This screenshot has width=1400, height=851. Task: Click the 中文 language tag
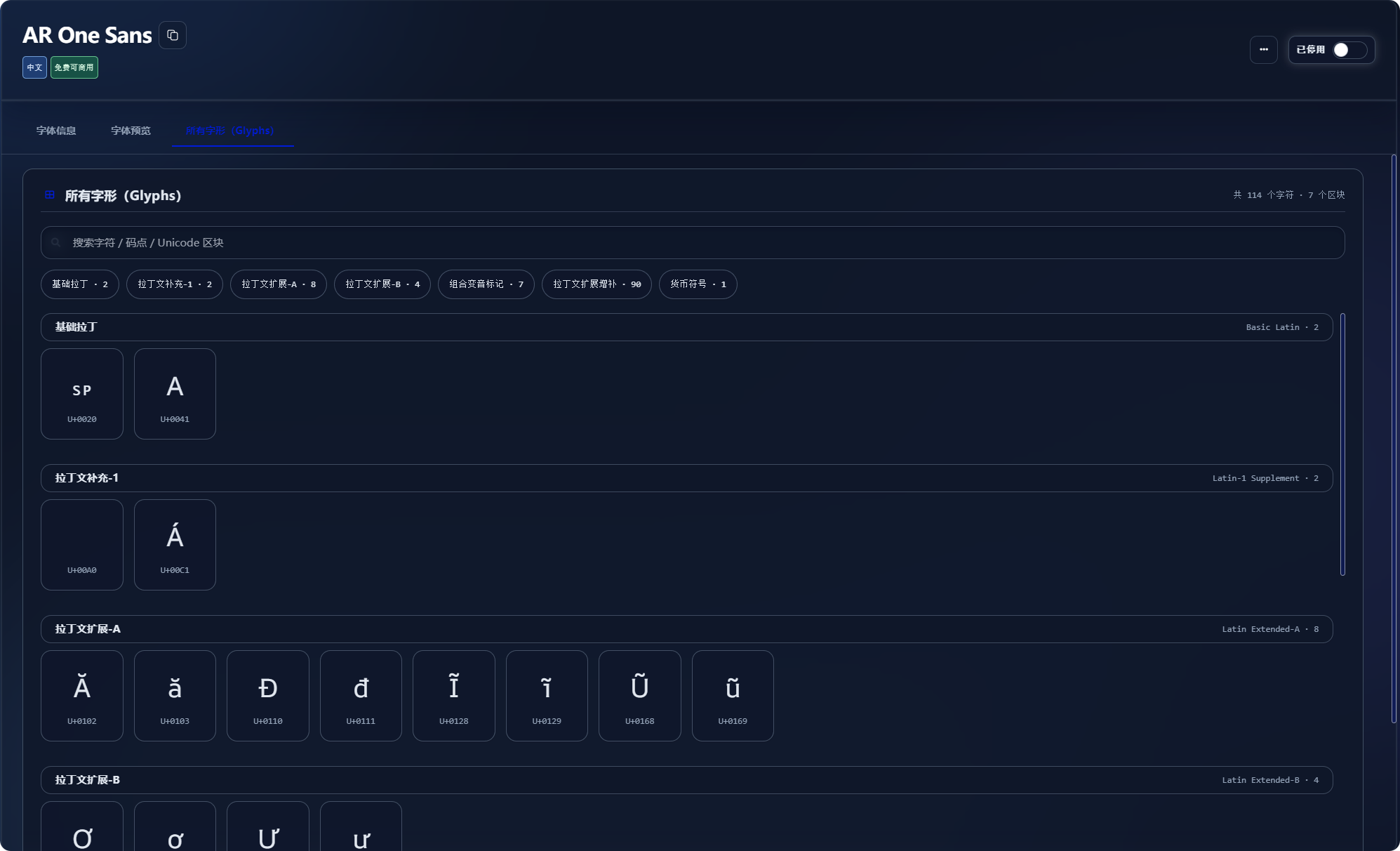tap(34, 67)
